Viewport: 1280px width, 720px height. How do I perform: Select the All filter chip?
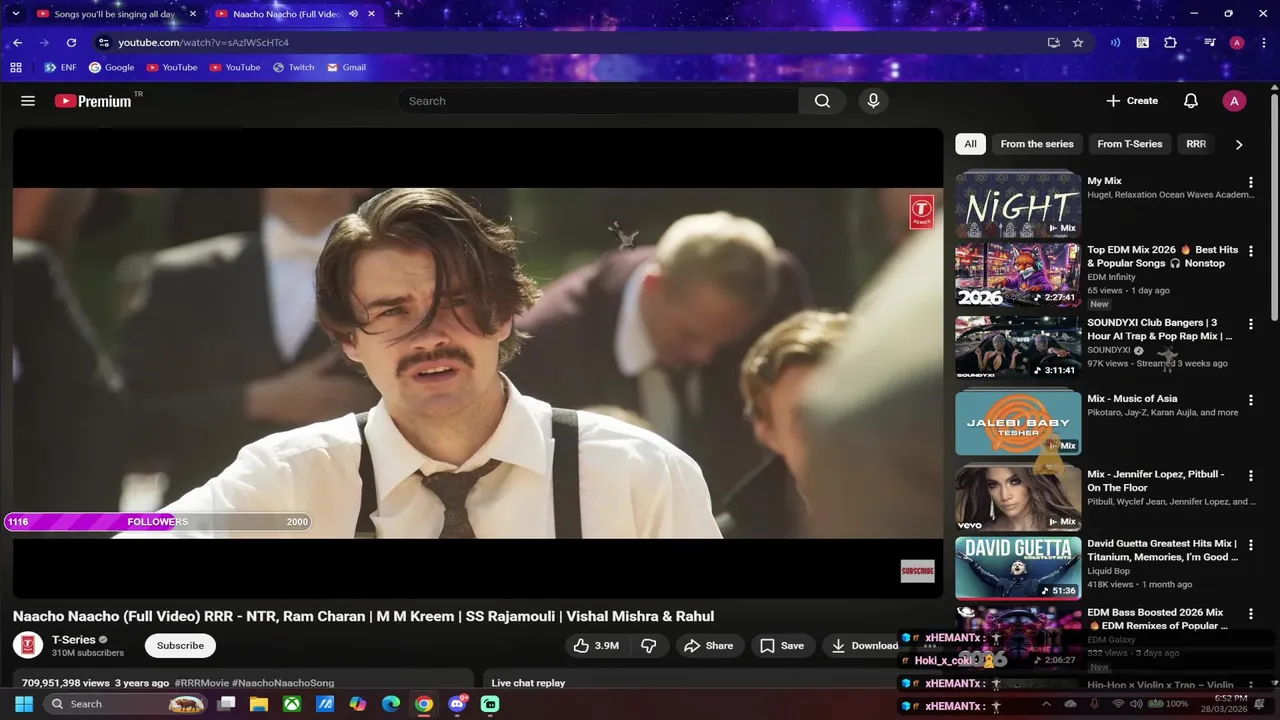pyautogui.click(x=970, y=144)
